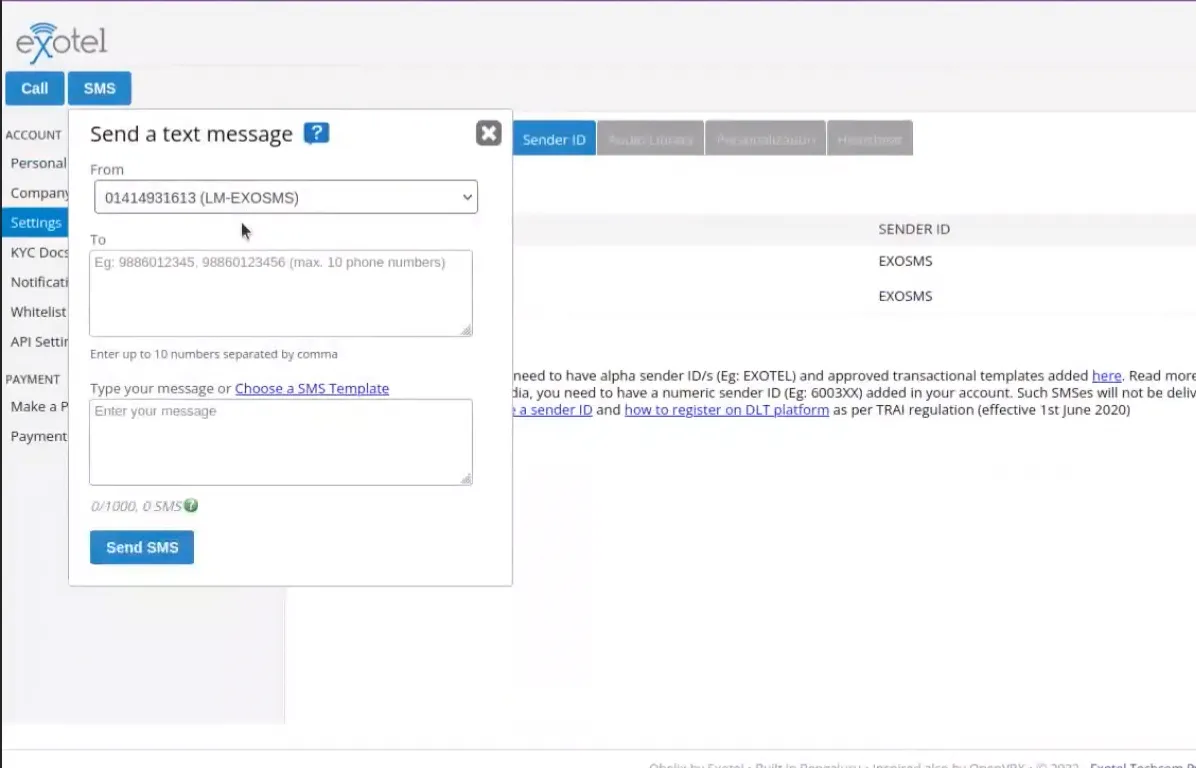Open the 'a sender ID' link

(553, 410)
